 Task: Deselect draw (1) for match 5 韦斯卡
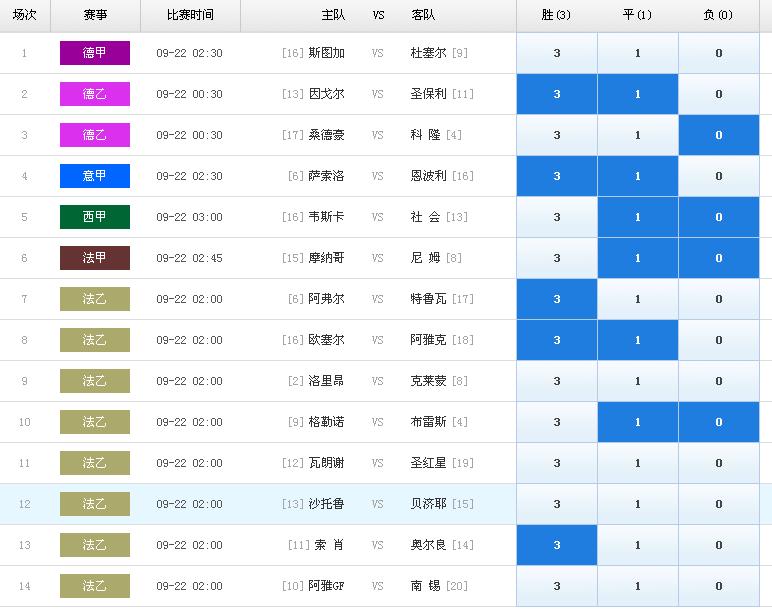pyautogui.click(x=638, y=217)
